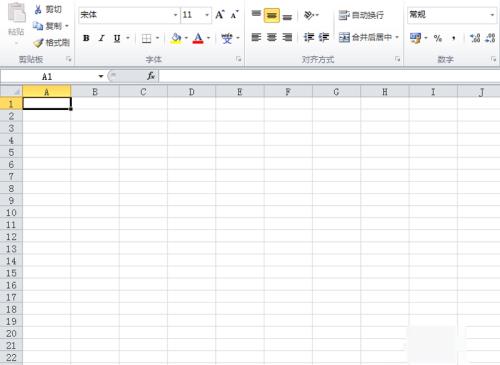Screen dimensions: 500x365
Task: Click the Select All corner button
Action: (11, 91)
